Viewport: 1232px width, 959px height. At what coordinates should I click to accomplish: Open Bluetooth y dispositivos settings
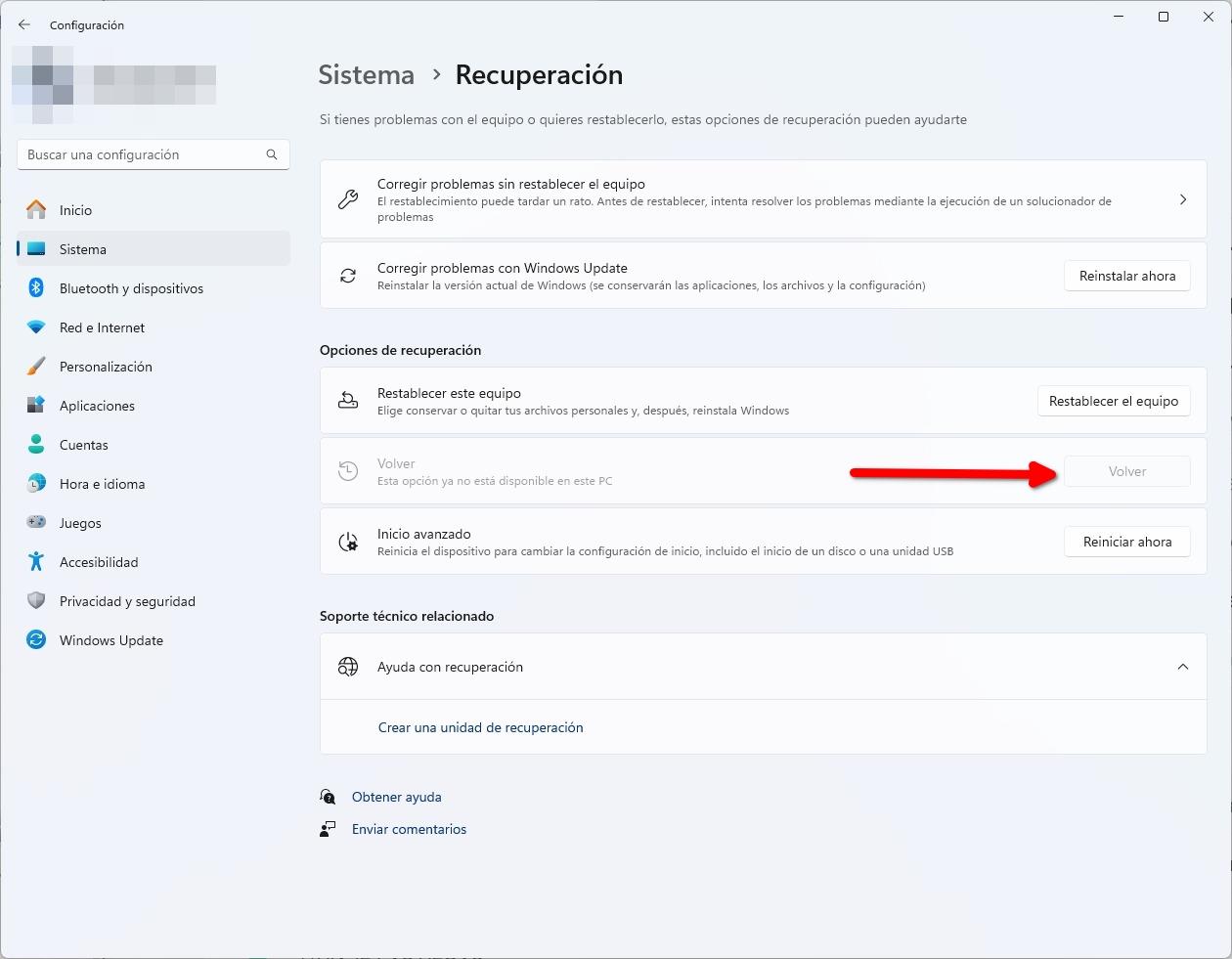[131, 288]
